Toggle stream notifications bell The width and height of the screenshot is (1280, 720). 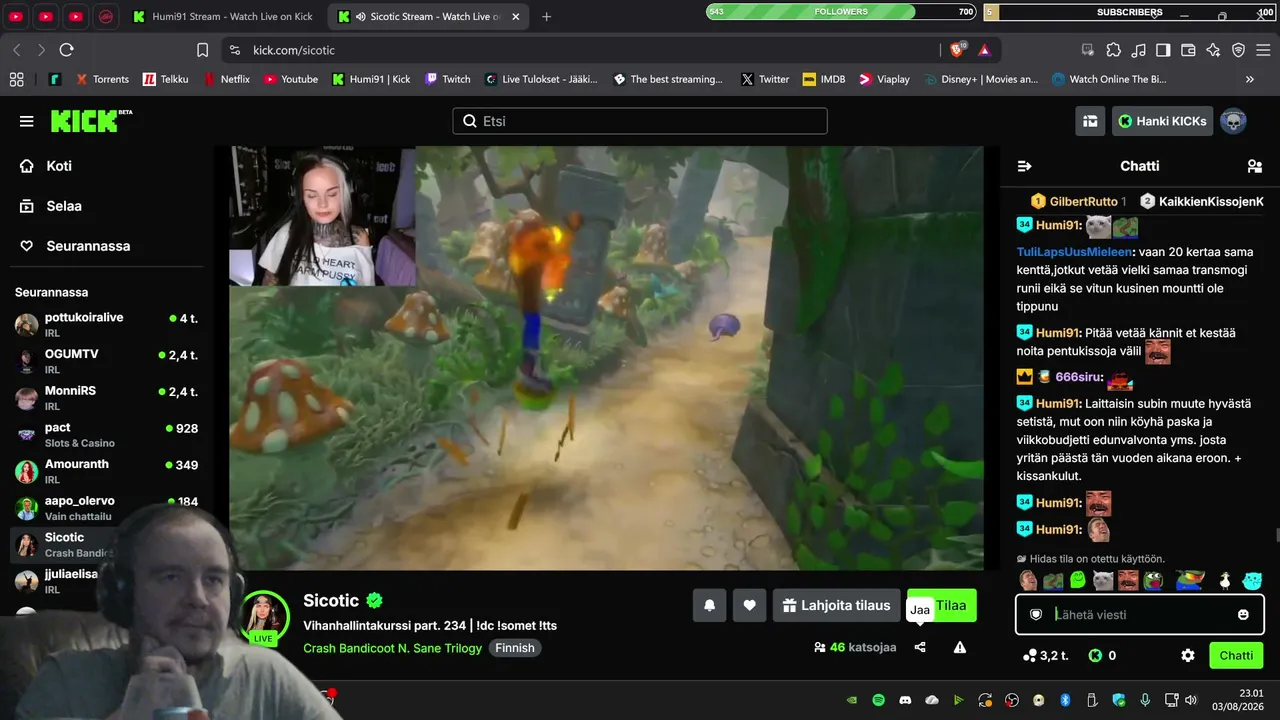[x=710, y=605]
